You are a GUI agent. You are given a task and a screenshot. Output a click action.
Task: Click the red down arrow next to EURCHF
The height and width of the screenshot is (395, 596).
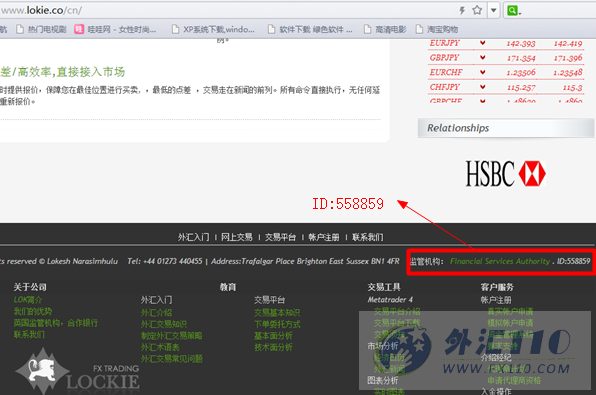tap(482, 72)
